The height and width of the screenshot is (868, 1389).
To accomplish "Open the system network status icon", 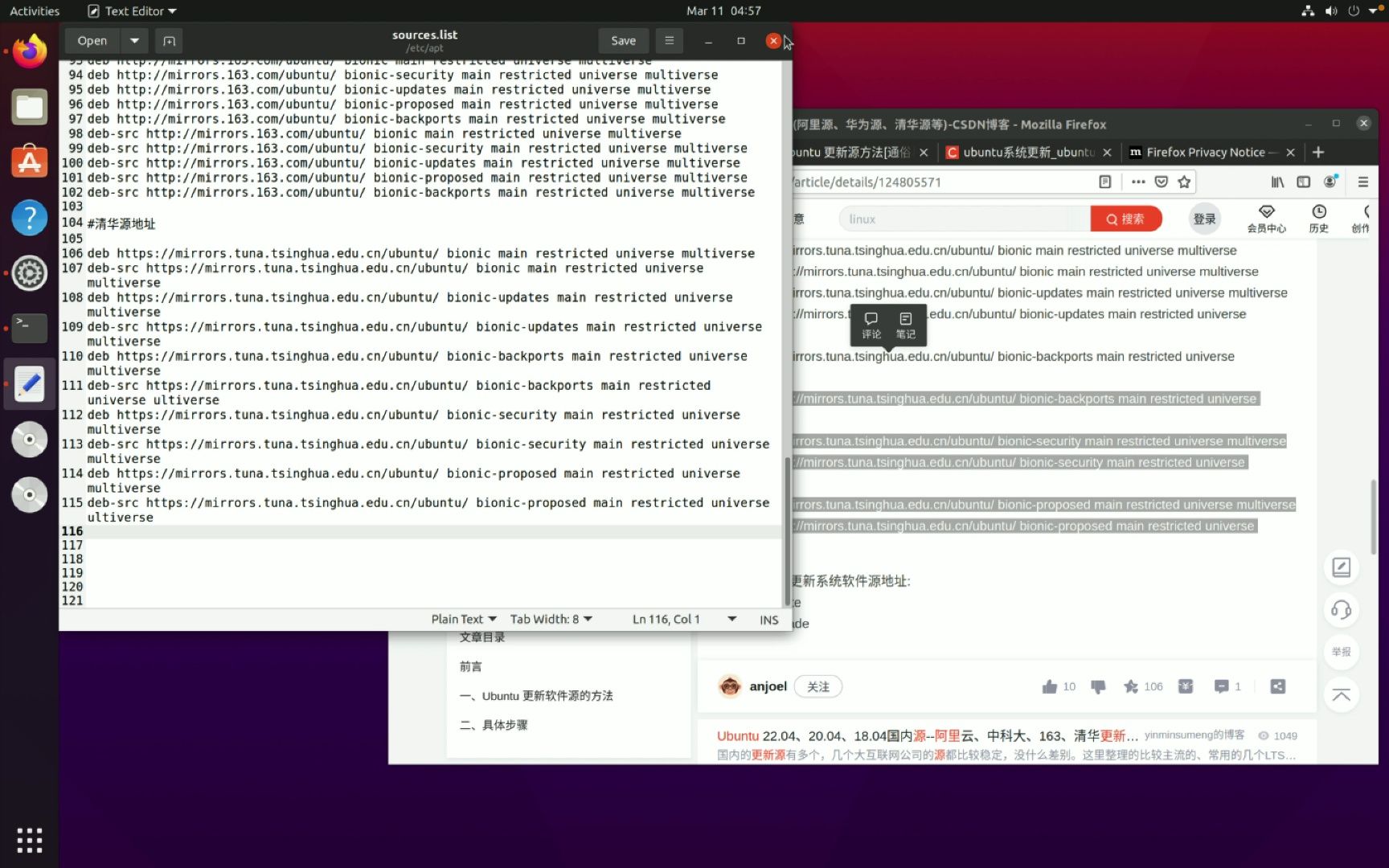I will tap(1308, 11).
